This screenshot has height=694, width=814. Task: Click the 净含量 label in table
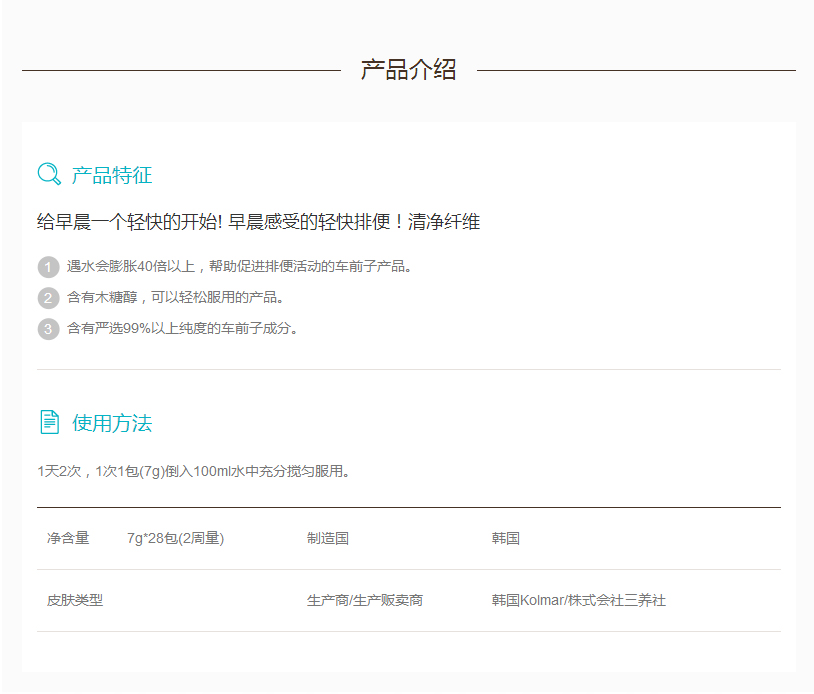pyautogui.click(x=68, y=538)
